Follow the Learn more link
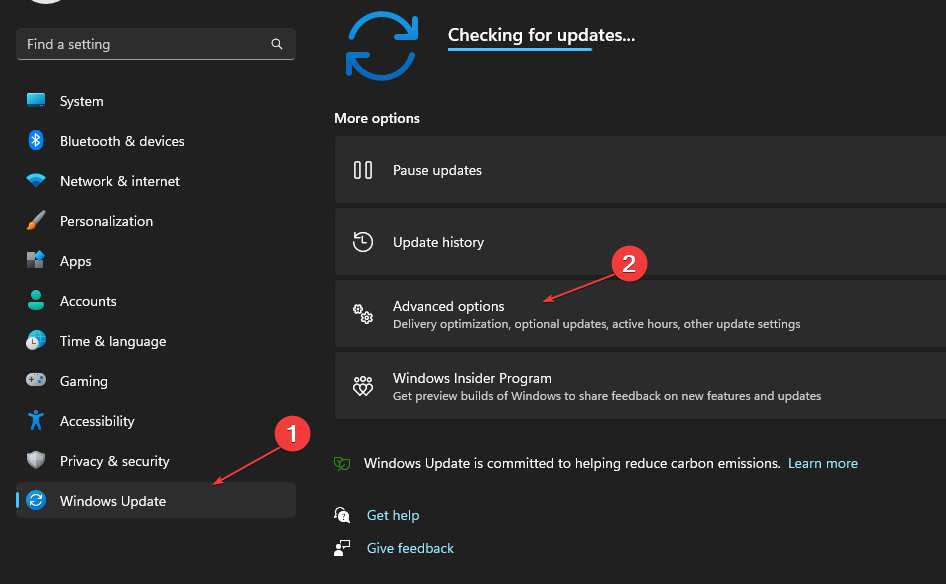946x584 pixels. click(822, 464)
